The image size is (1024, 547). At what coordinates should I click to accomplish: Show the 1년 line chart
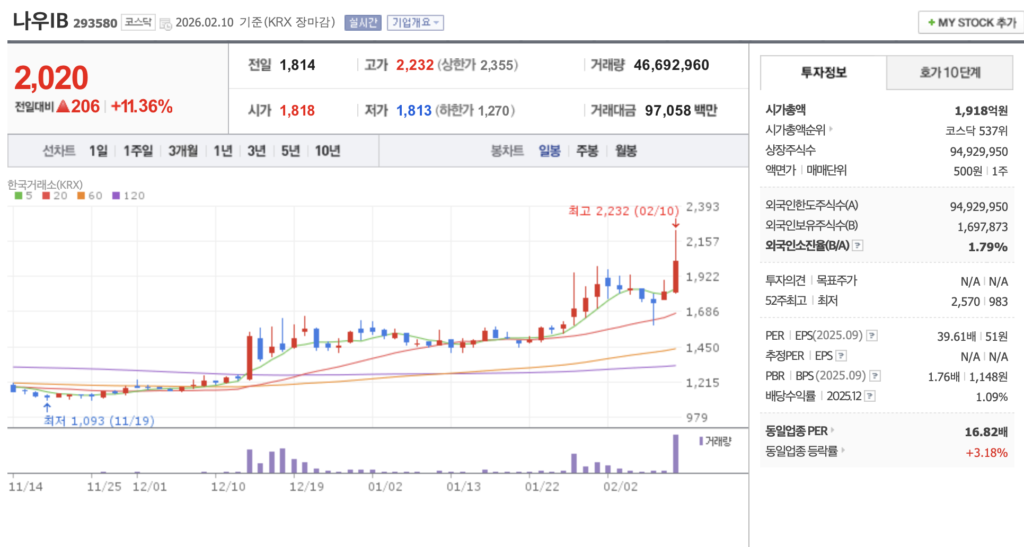coord(223,151)
